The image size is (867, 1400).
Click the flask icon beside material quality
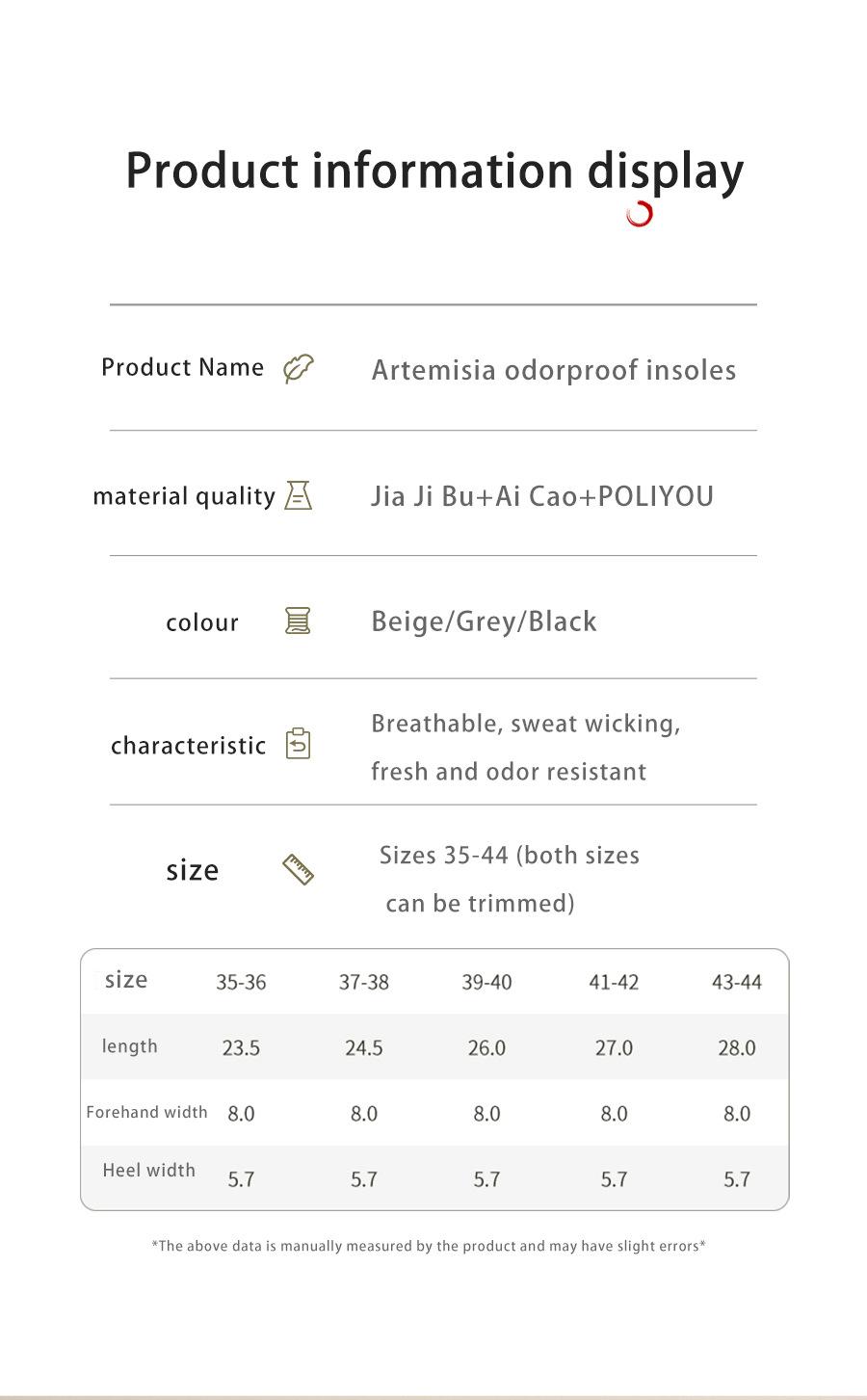(299, 496)
